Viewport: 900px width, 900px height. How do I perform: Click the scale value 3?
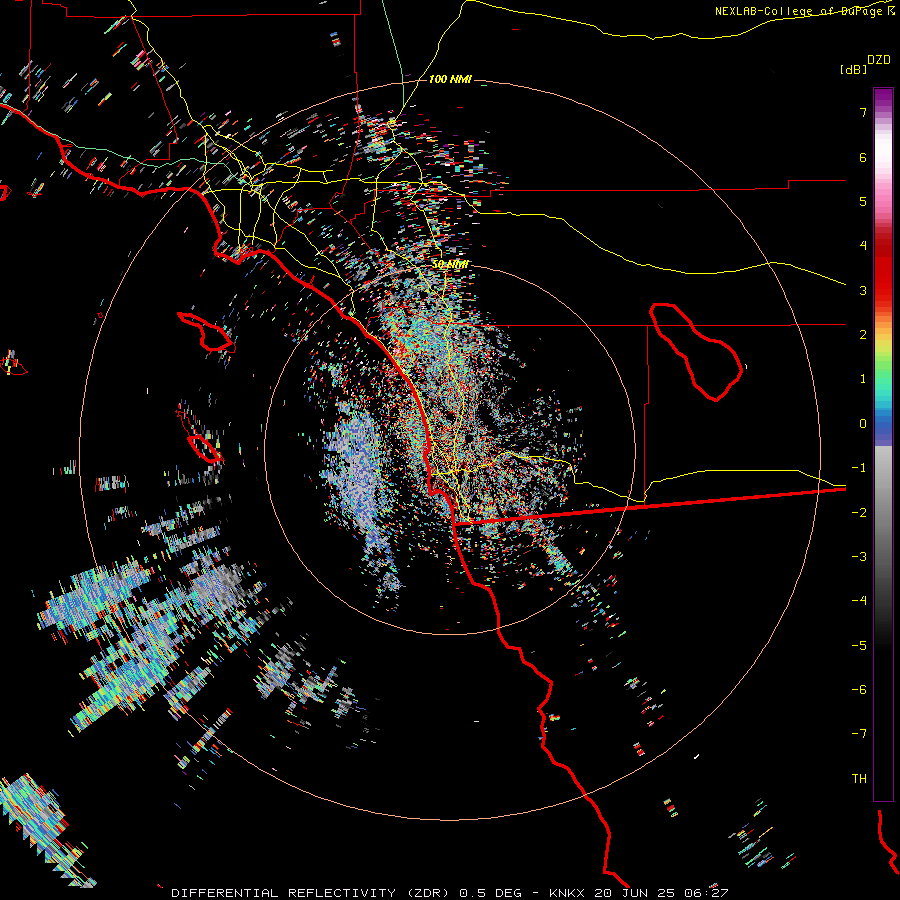coord(863,290)
